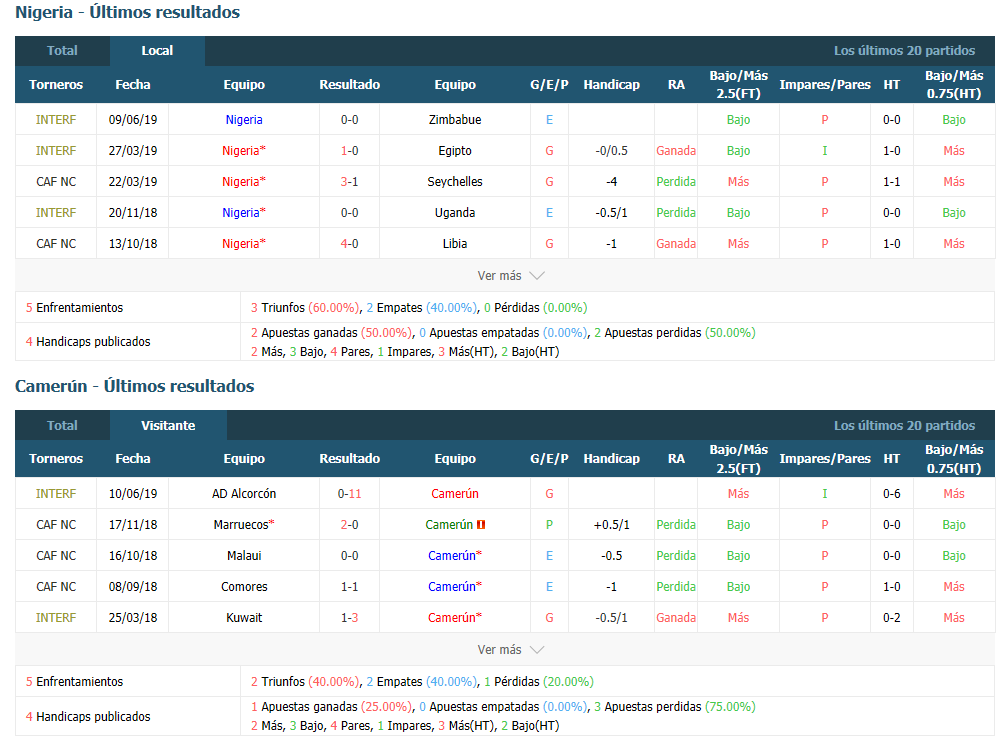This screenshot has height=742, width=1005.
Task: Open Comores team link
Action: click(244, 587)
